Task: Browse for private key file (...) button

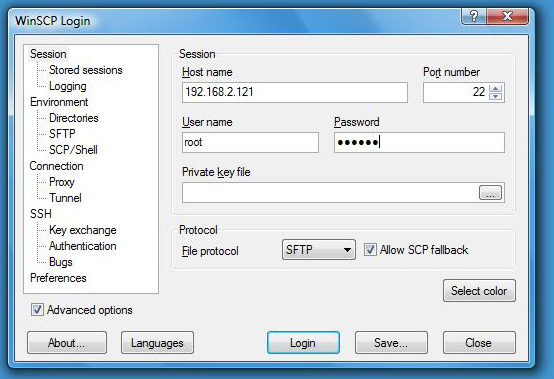Action: [x=490, y=193]
